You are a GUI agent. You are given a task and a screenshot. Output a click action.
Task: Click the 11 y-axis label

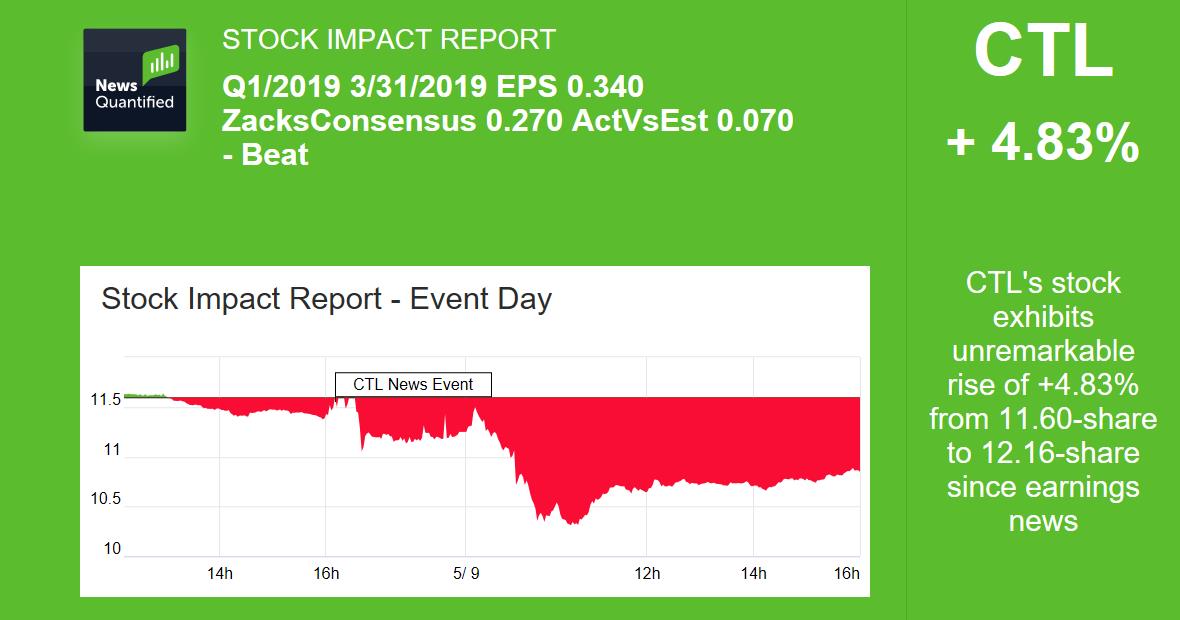point(111,450)
